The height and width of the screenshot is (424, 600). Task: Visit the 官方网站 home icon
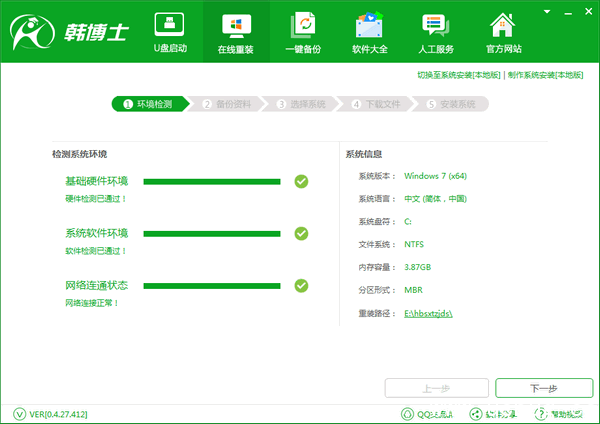503,26
